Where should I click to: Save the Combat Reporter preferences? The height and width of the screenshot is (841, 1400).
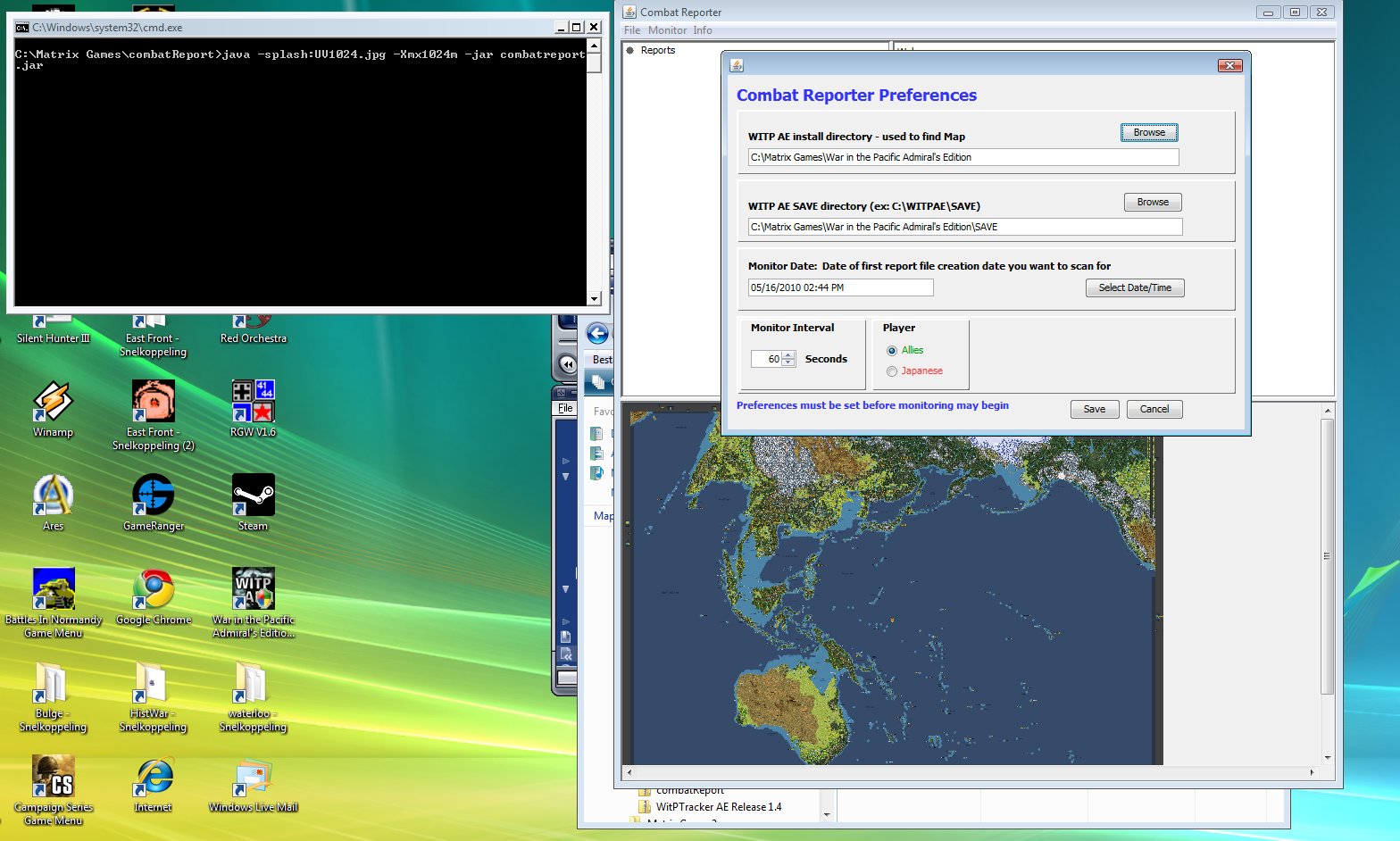click(x=1094, y=409)
